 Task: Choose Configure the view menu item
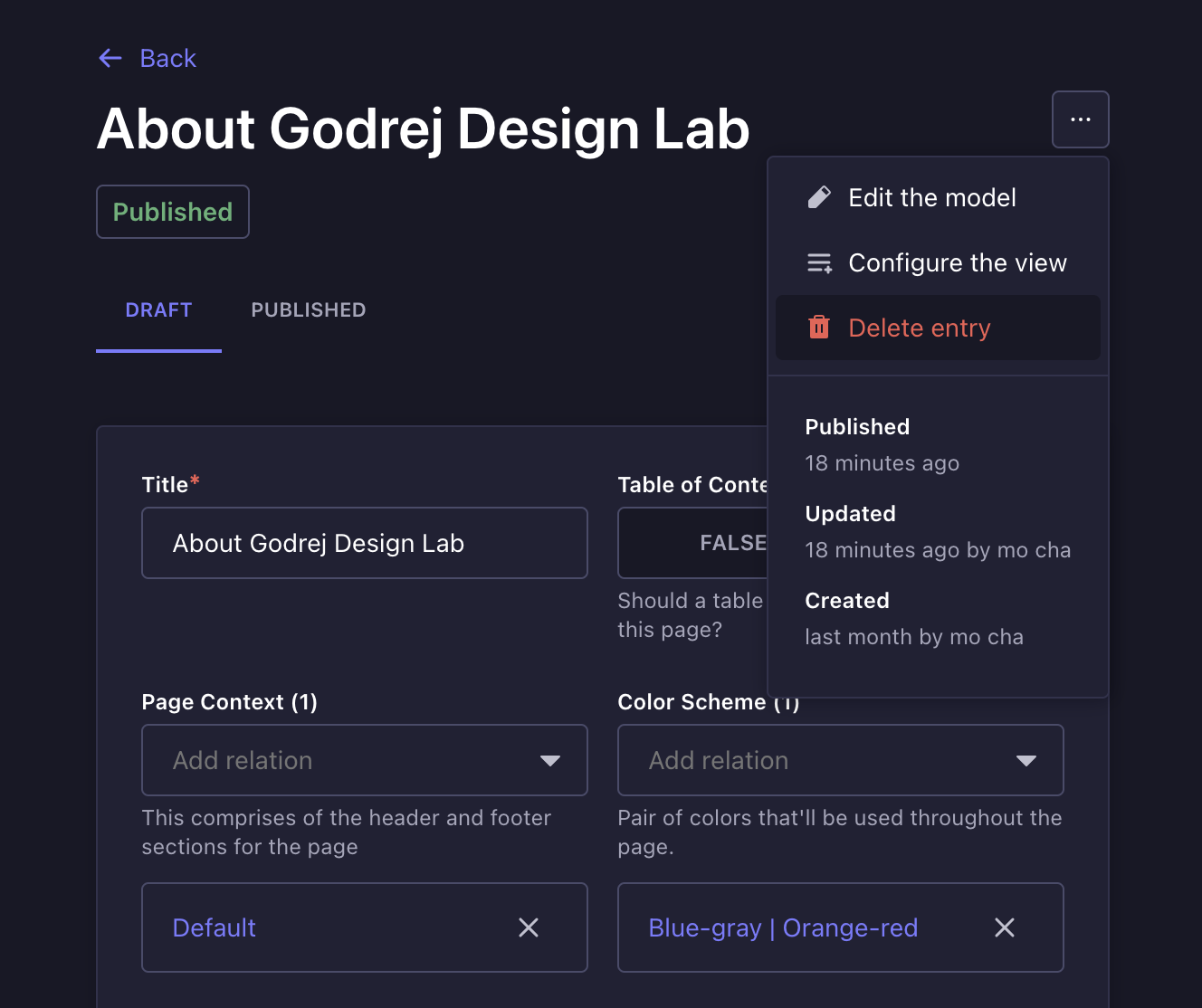pos(957,263)
